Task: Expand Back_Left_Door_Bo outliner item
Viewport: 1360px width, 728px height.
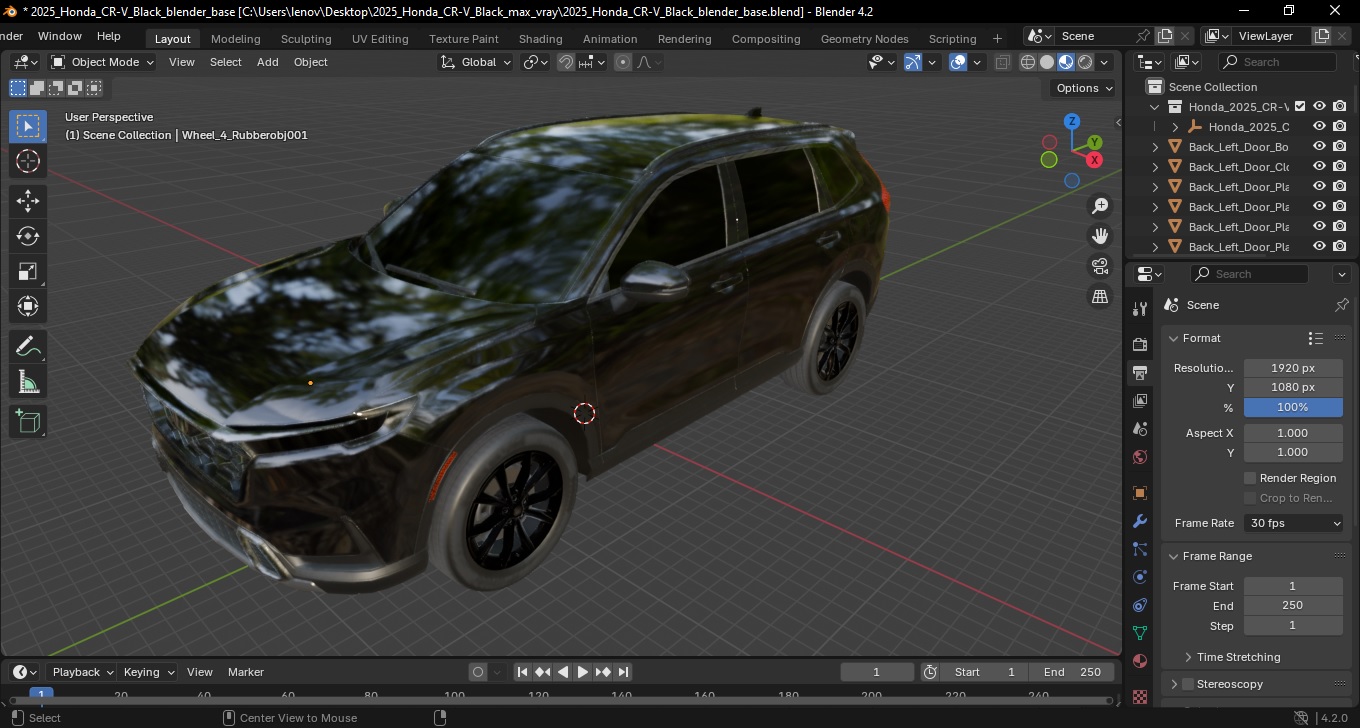Action: (1155, 146)
